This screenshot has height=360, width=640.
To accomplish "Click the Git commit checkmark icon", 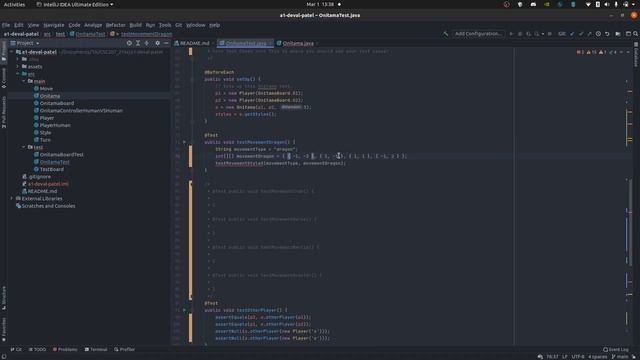I will click(581, 34).
